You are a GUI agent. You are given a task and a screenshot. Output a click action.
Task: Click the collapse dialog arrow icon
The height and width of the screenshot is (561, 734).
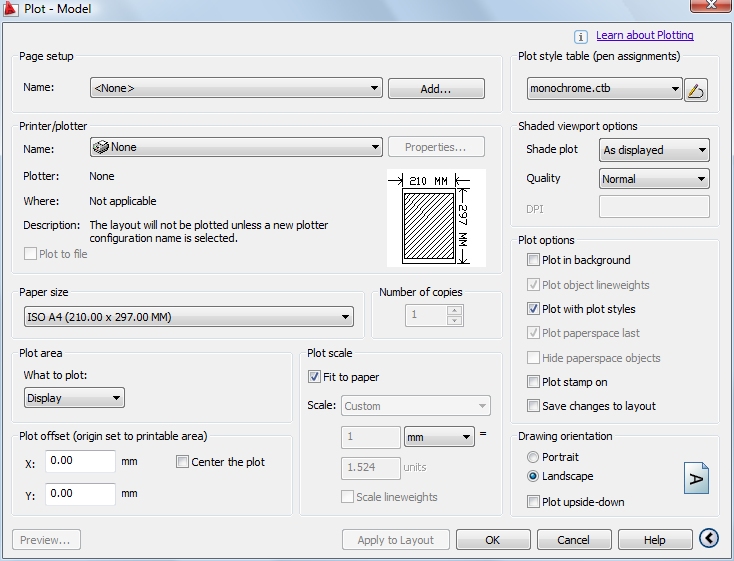point(709,538)
